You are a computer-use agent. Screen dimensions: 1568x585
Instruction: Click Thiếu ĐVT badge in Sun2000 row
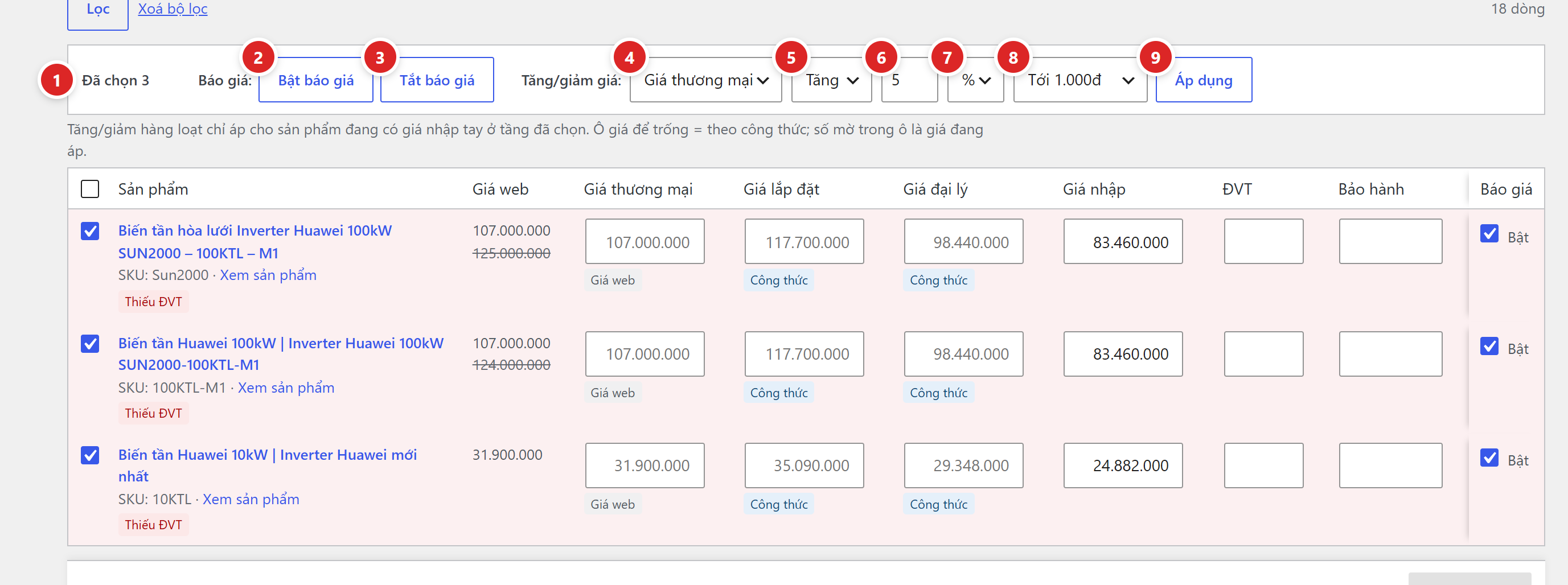tap(153, 302)
